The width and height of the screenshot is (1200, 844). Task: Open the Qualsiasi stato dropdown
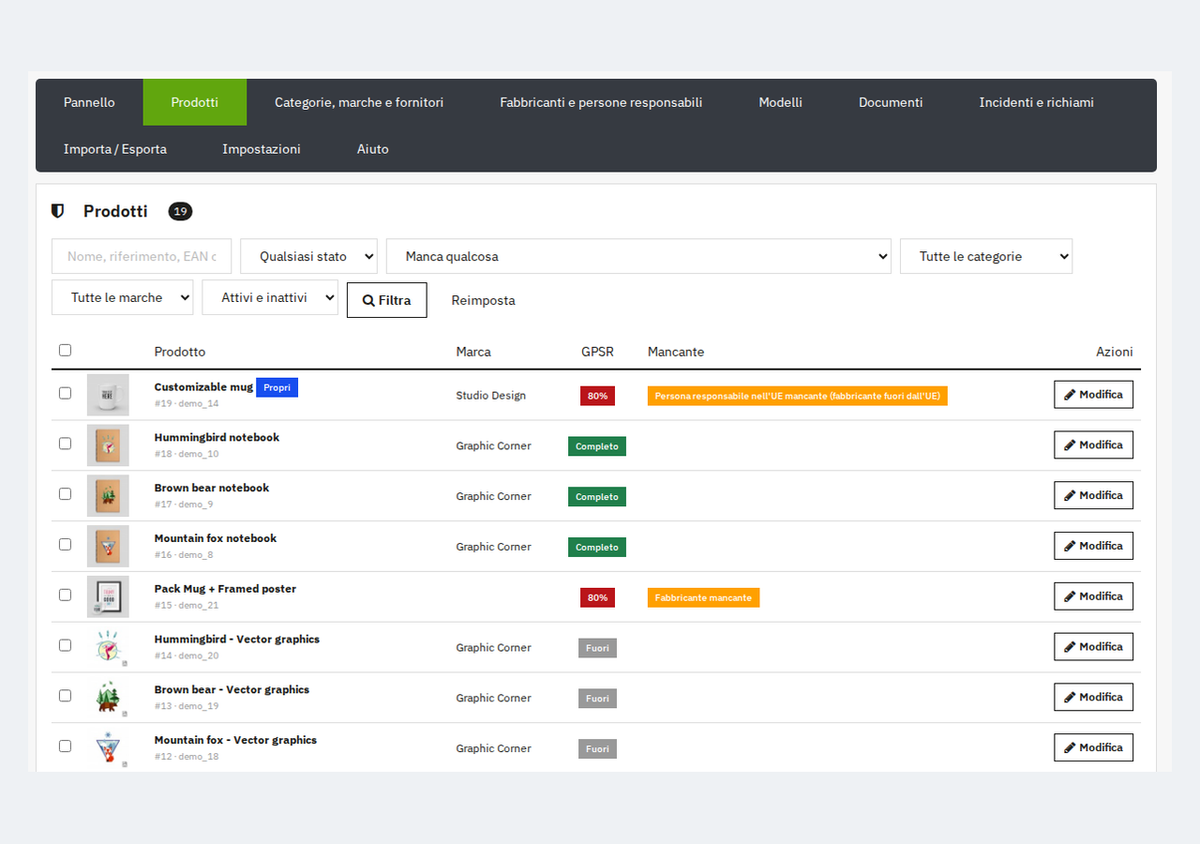[309, 256]
